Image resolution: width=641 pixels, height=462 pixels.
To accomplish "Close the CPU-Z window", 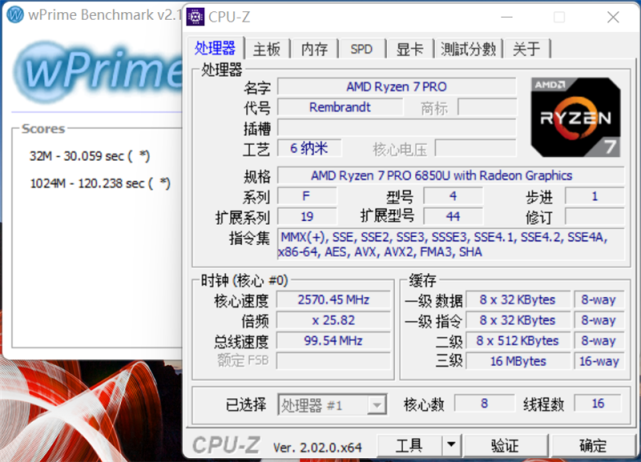I will [x=613, y=17].
